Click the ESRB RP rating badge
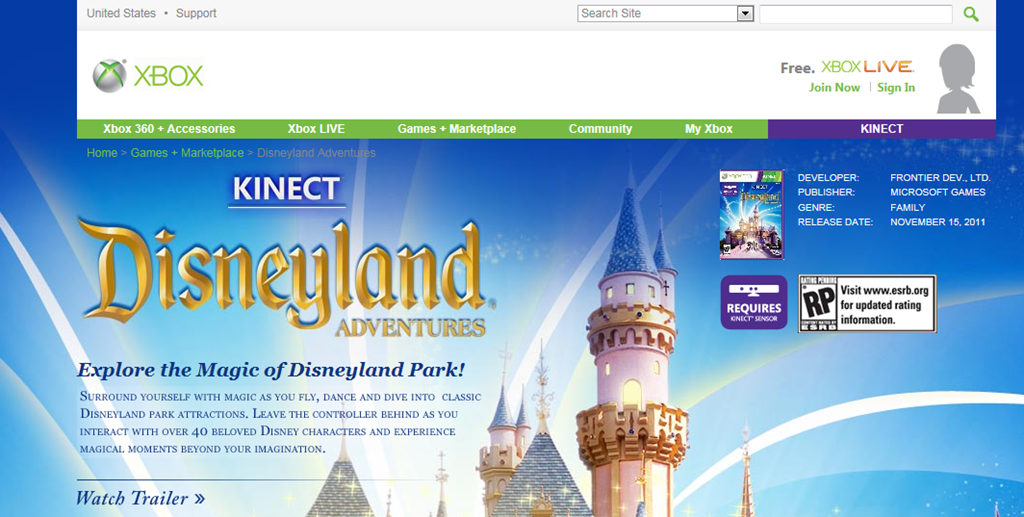This screenshot has height=517, width=1024. (x=867, y=304)
